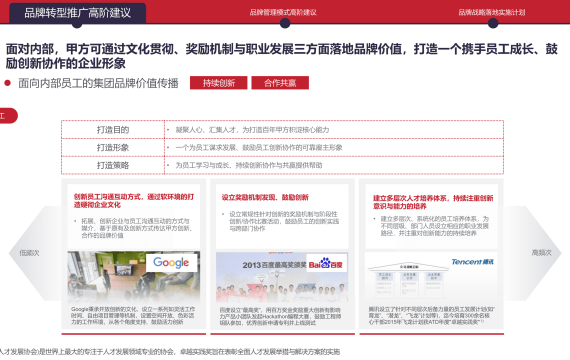Click the Baidu 百度 logo

[x=326, y=263]
